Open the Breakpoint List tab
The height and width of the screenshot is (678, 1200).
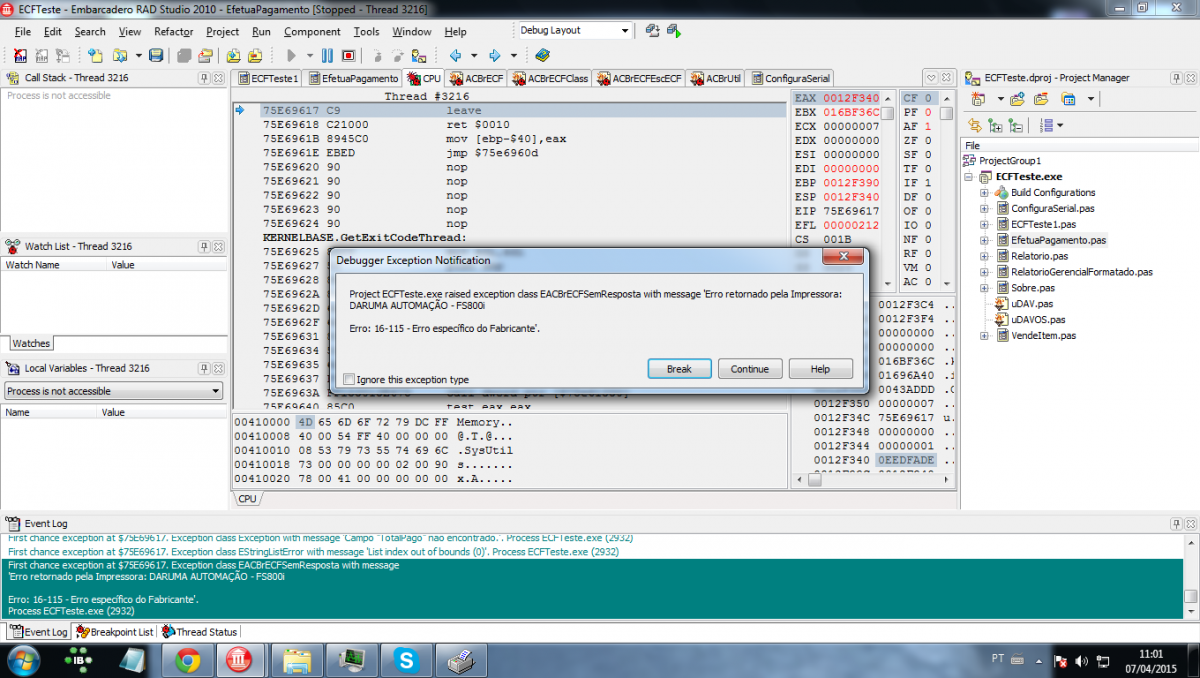(114, 632)
